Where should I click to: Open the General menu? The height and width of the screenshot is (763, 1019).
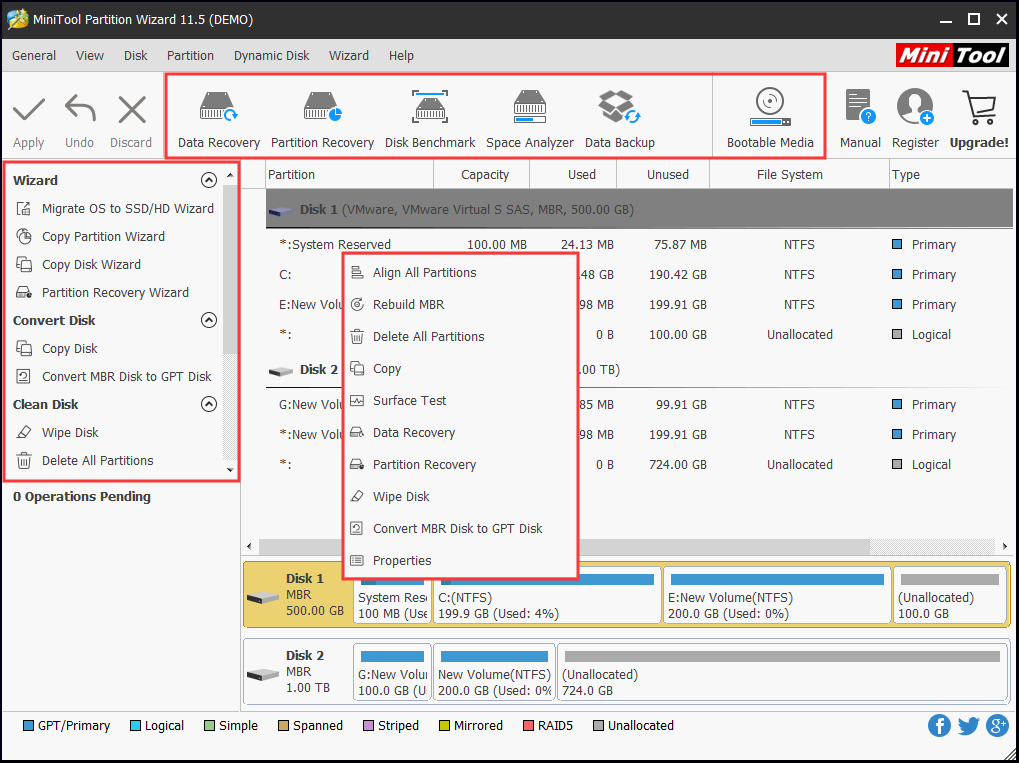(34, 56)
